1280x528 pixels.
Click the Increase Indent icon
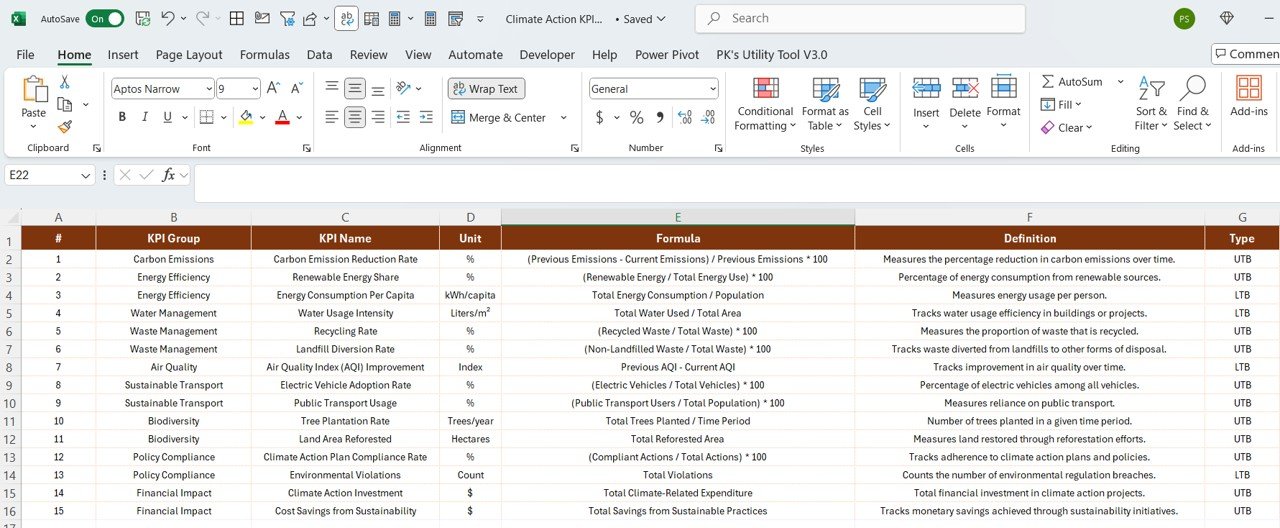[x=426, y=117]
